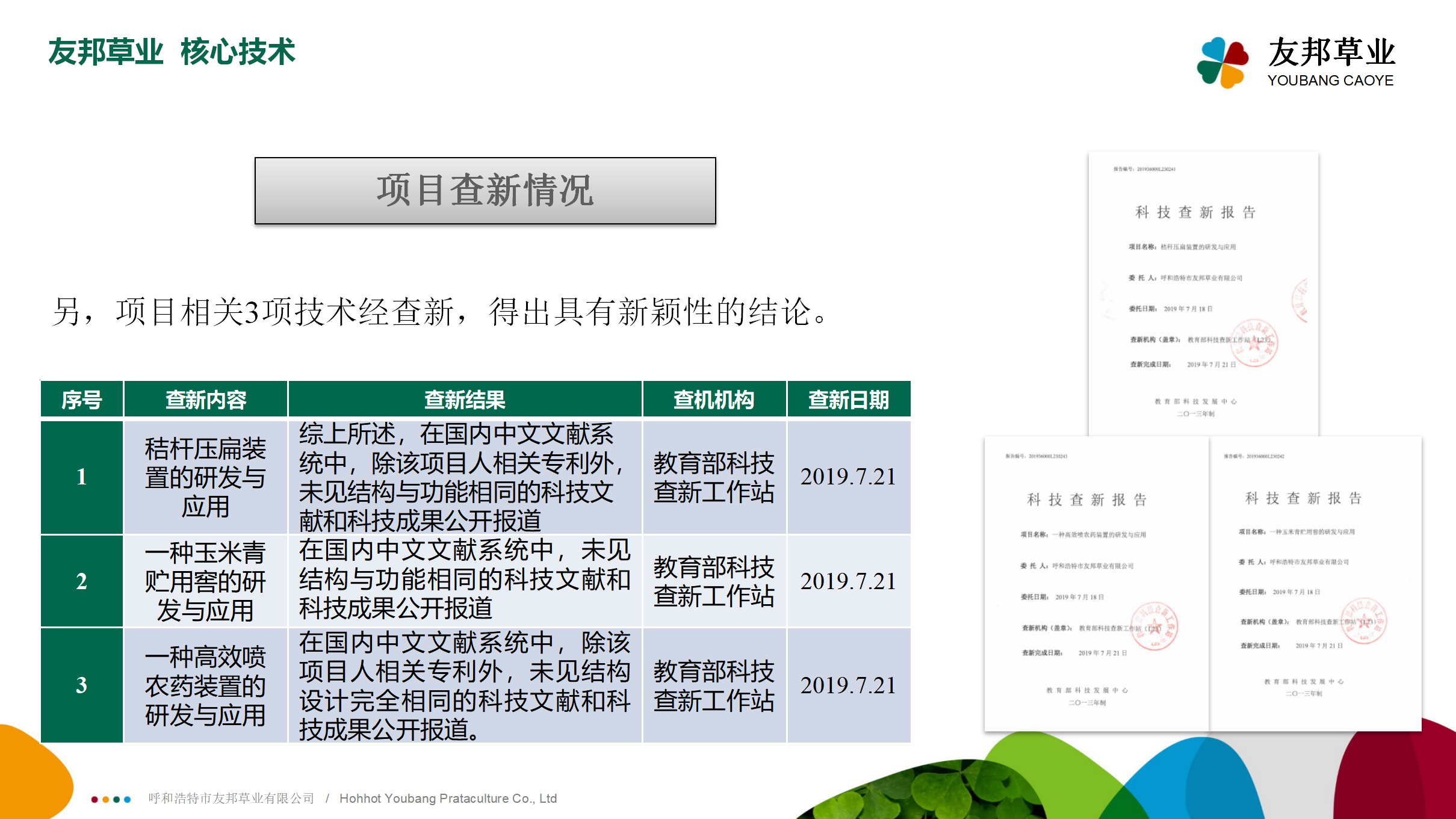Screen dimensions: 1456x819
Task: Click the 友邦草业 核心技术 slide title
Action: [172, 52]
